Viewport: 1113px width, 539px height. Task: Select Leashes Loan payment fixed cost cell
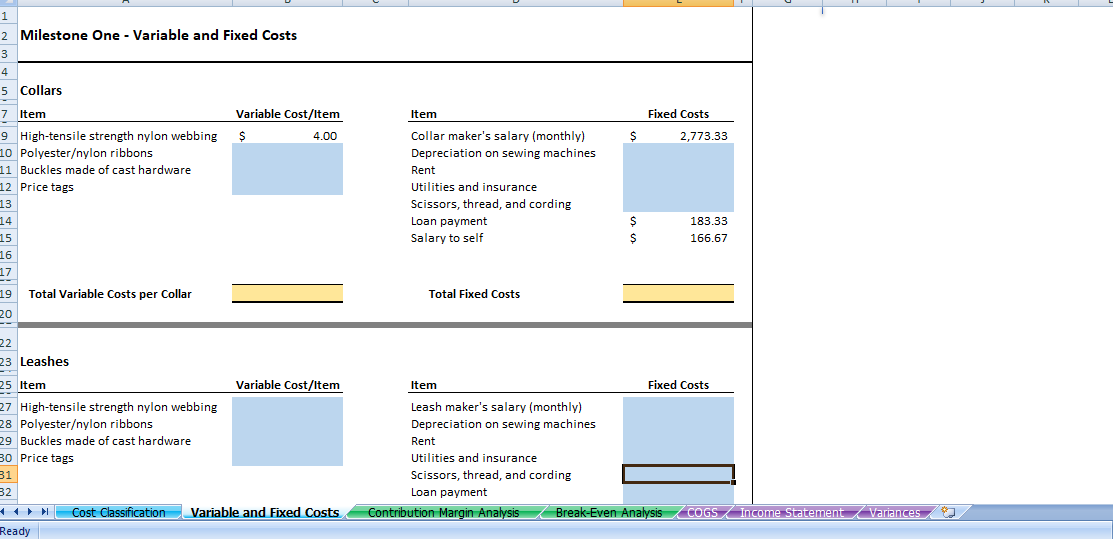[x=679, y=492]
